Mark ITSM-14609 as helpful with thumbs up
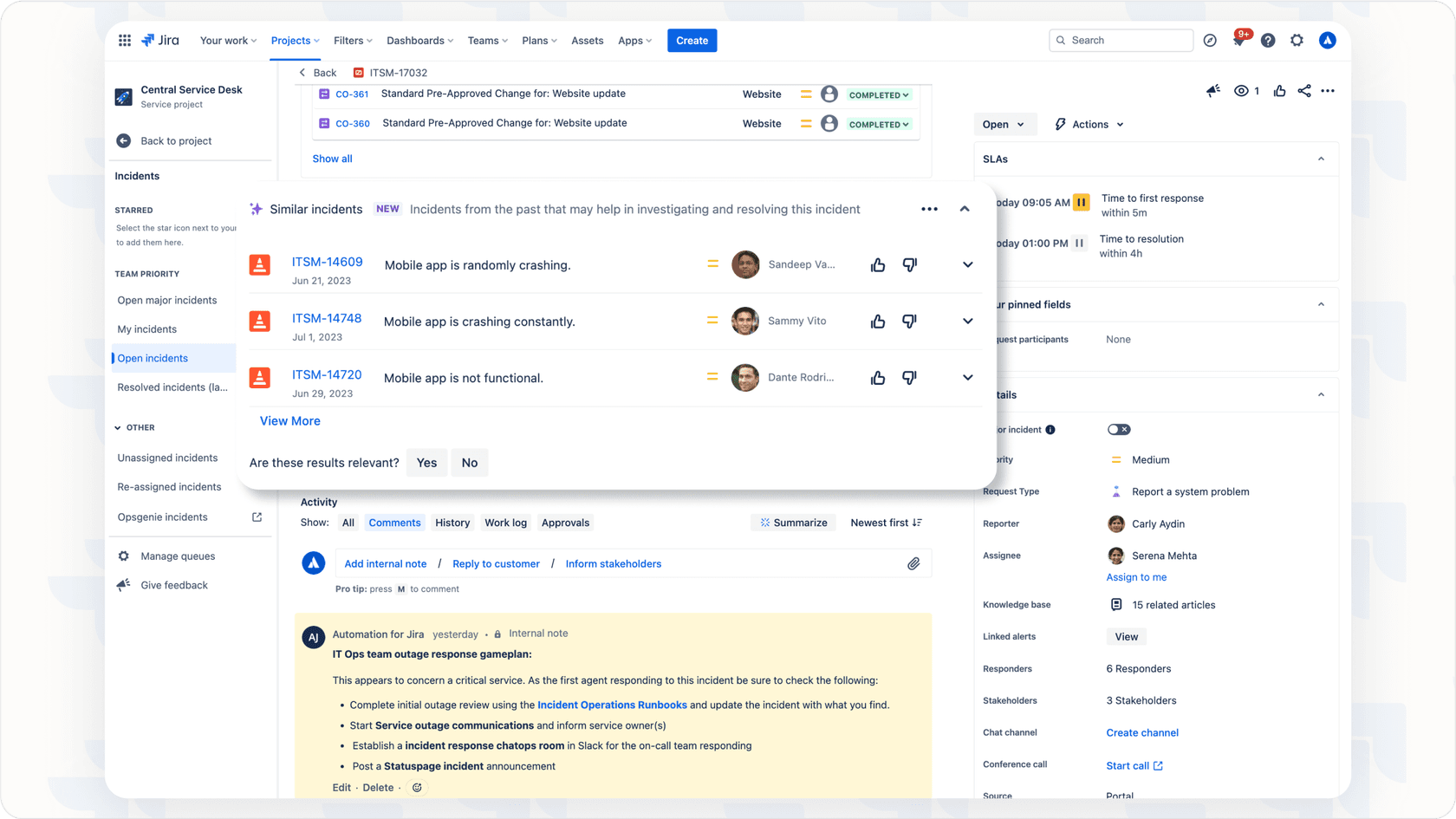The width and height of the screenshot is (1456, 819). [877, 264]
